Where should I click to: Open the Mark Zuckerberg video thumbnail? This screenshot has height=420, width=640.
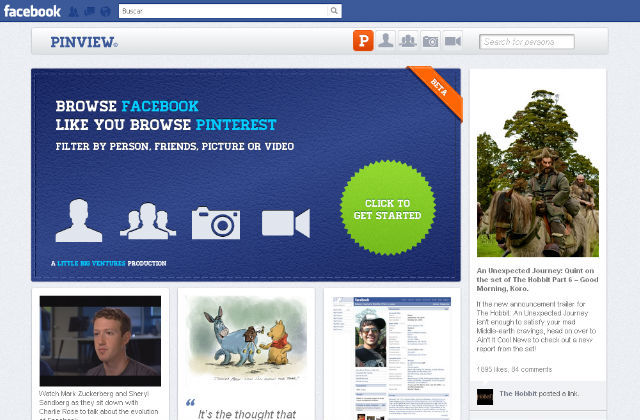pos(100,341)
